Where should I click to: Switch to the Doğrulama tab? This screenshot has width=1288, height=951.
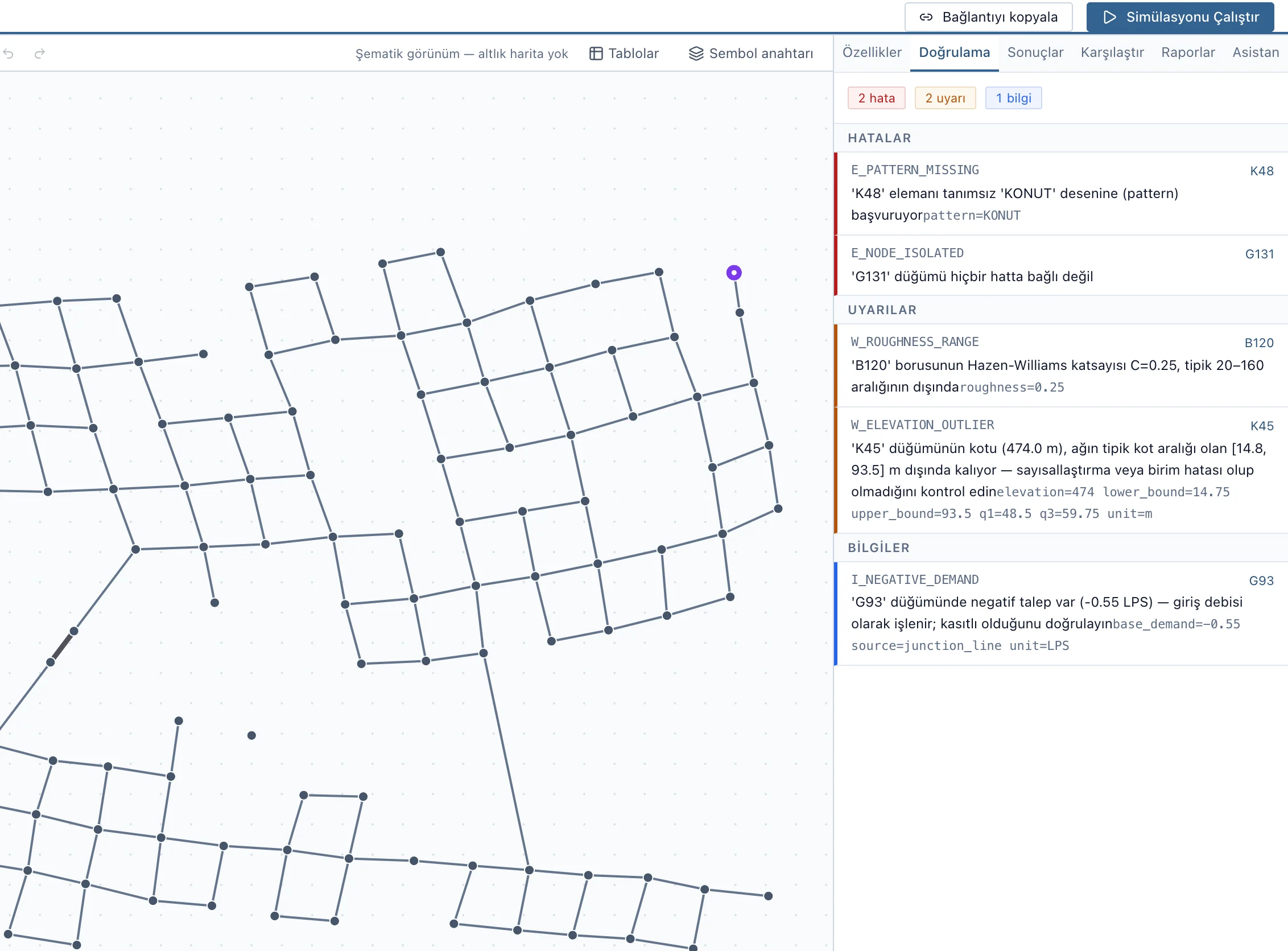point(953,52)
